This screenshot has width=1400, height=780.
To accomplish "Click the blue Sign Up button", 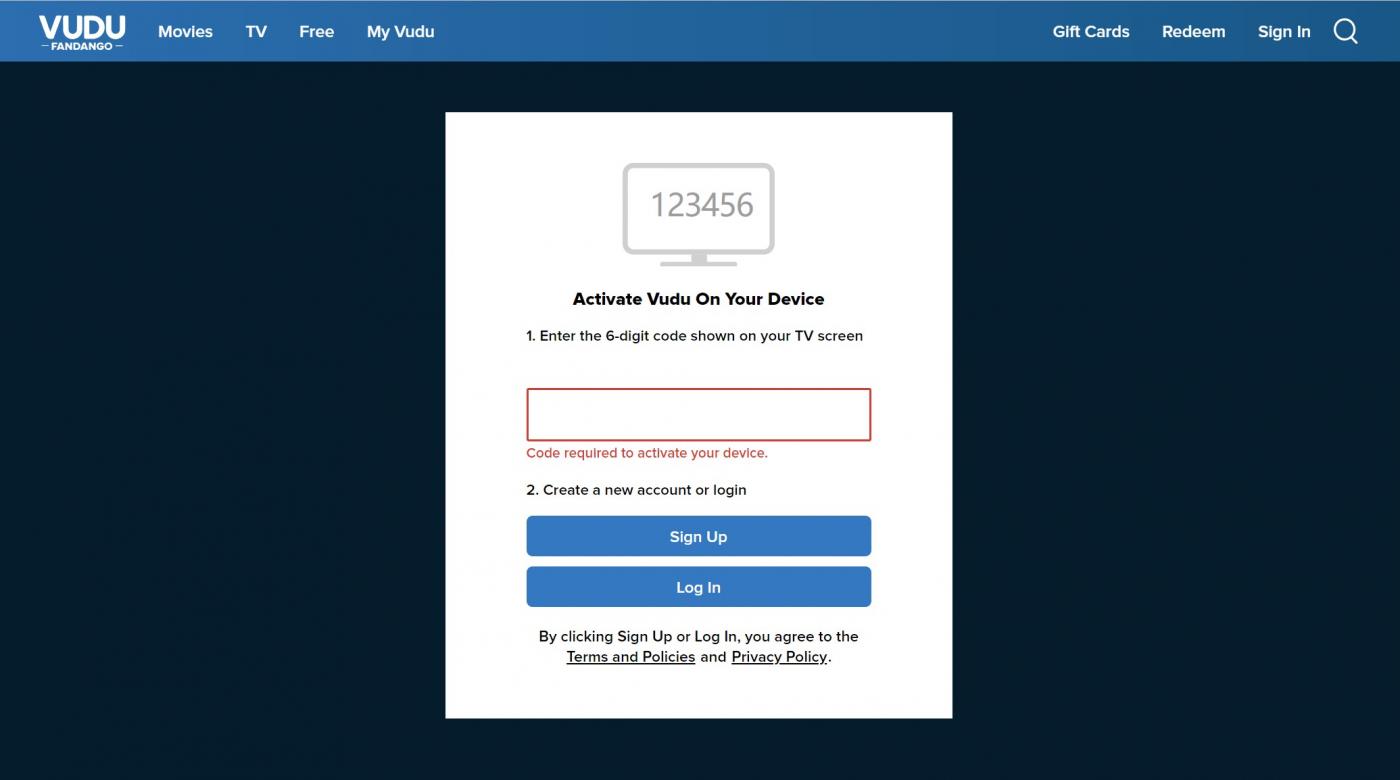I will click(x=699, y=536).
